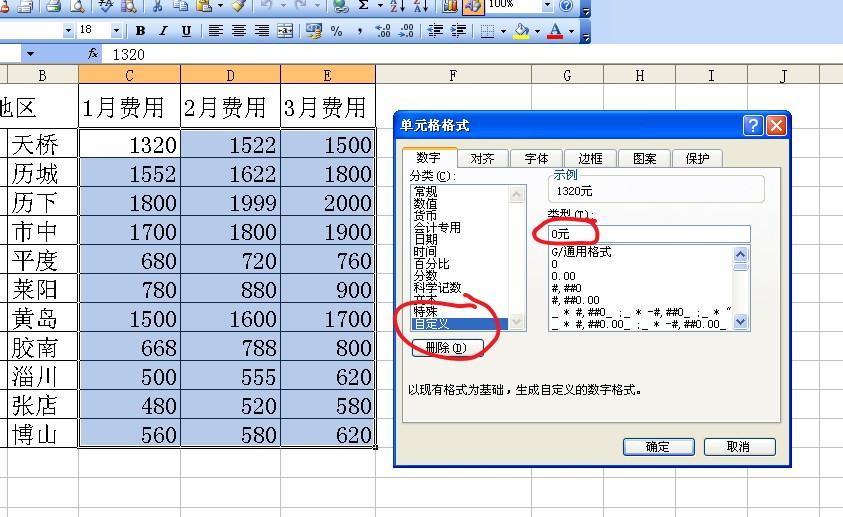The image size is (843, 517).
Task: Click the Cut scissors icon
Action: click(x=158, y=6)
